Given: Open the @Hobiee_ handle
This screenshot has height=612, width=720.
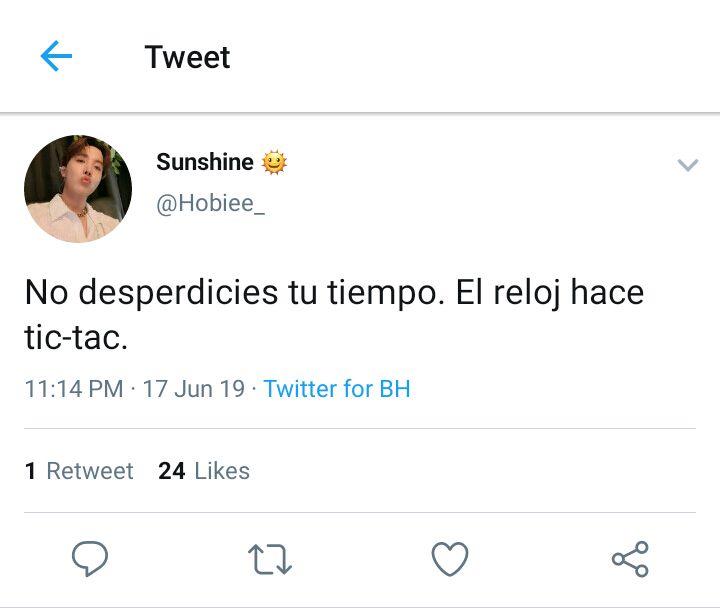Looking at the screenshot, I should 211,203.
